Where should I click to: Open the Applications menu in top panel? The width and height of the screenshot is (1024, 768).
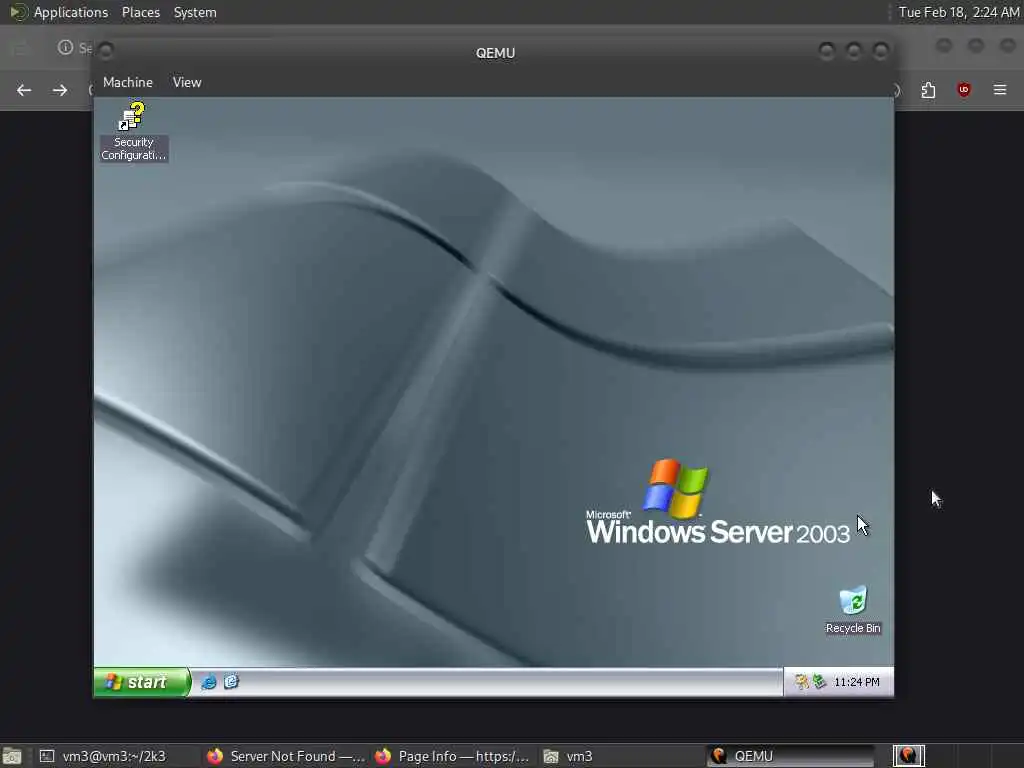(71, 12)
